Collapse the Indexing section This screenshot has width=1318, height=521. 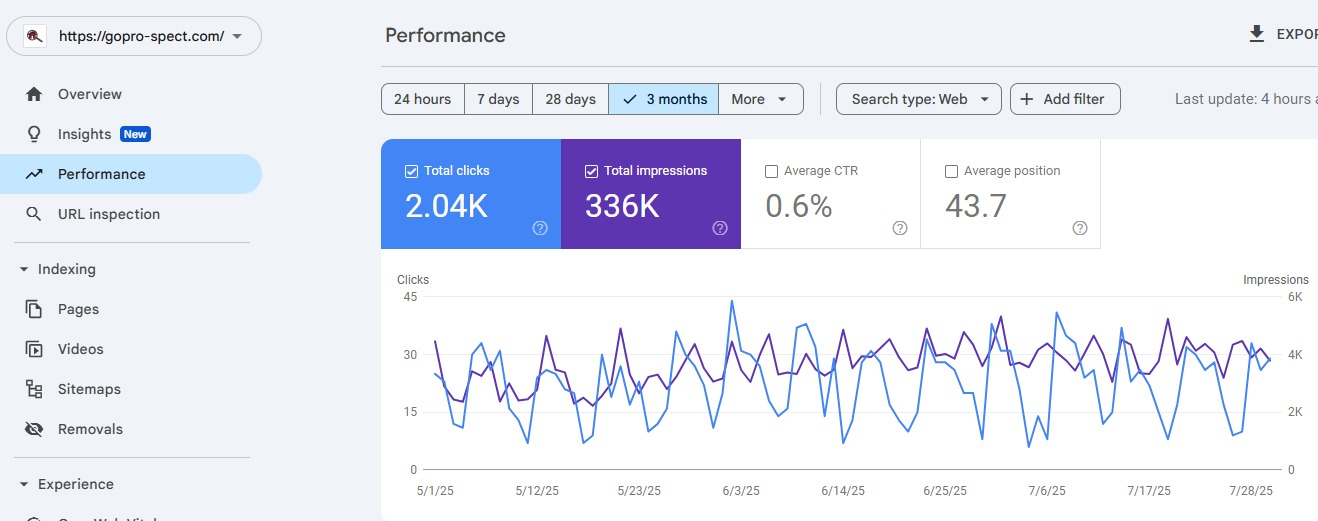[24, 269]
